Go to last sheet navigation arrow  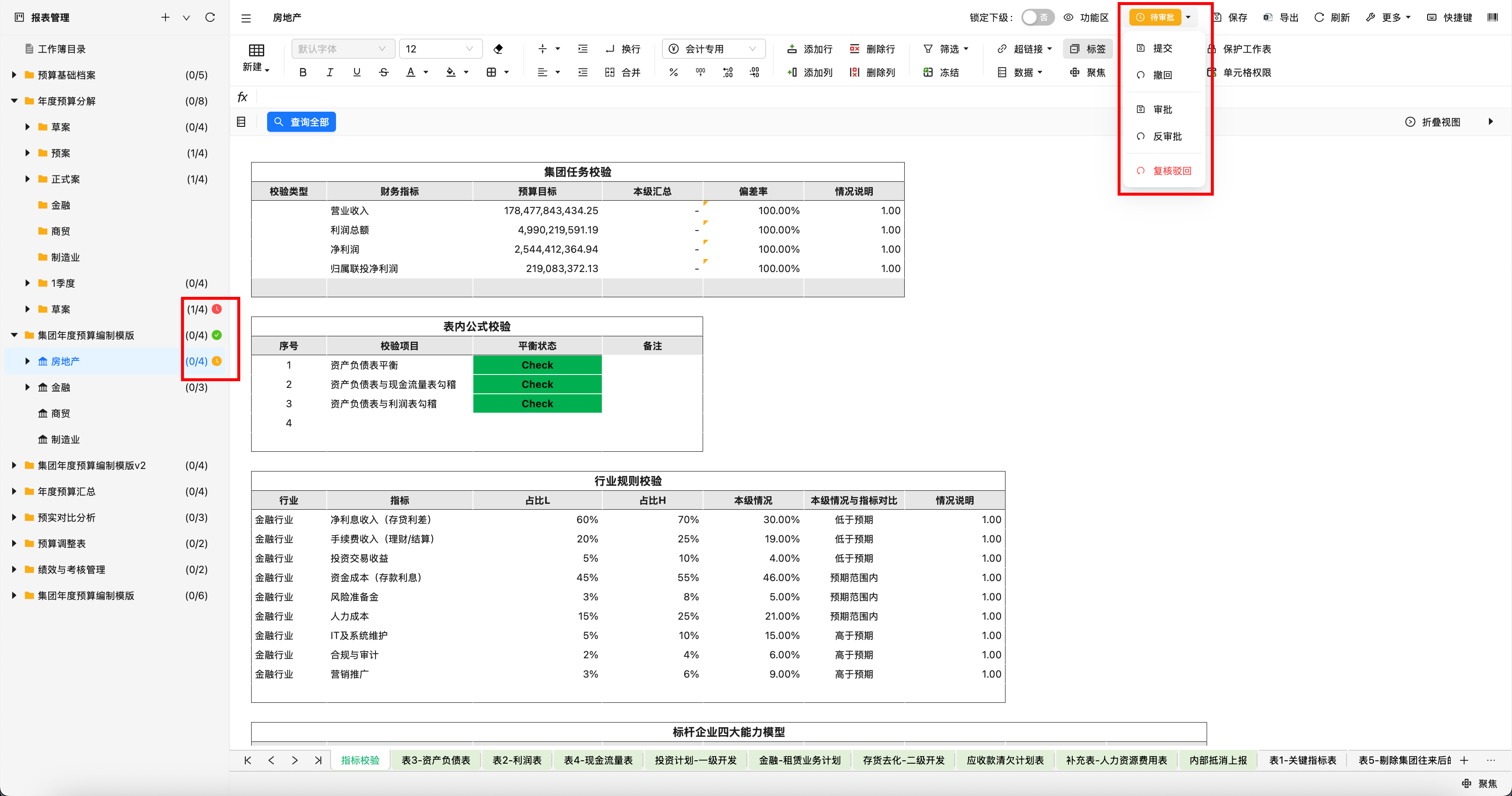(x=318, y=760)
